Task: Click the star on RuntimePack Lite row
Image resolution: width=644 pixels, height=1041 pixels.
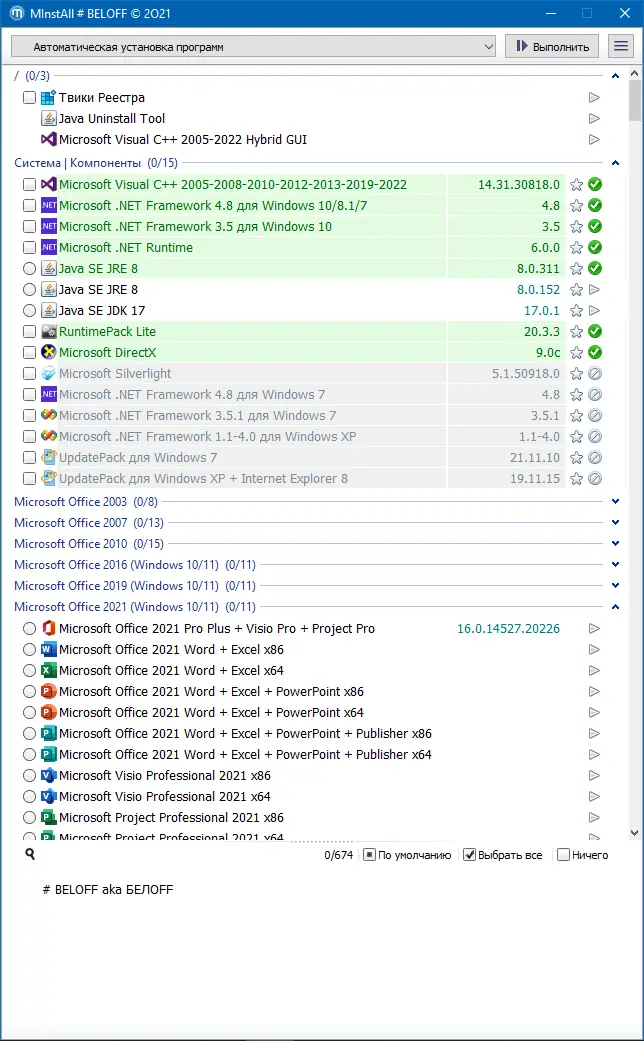Action: [x=576, y=331]
